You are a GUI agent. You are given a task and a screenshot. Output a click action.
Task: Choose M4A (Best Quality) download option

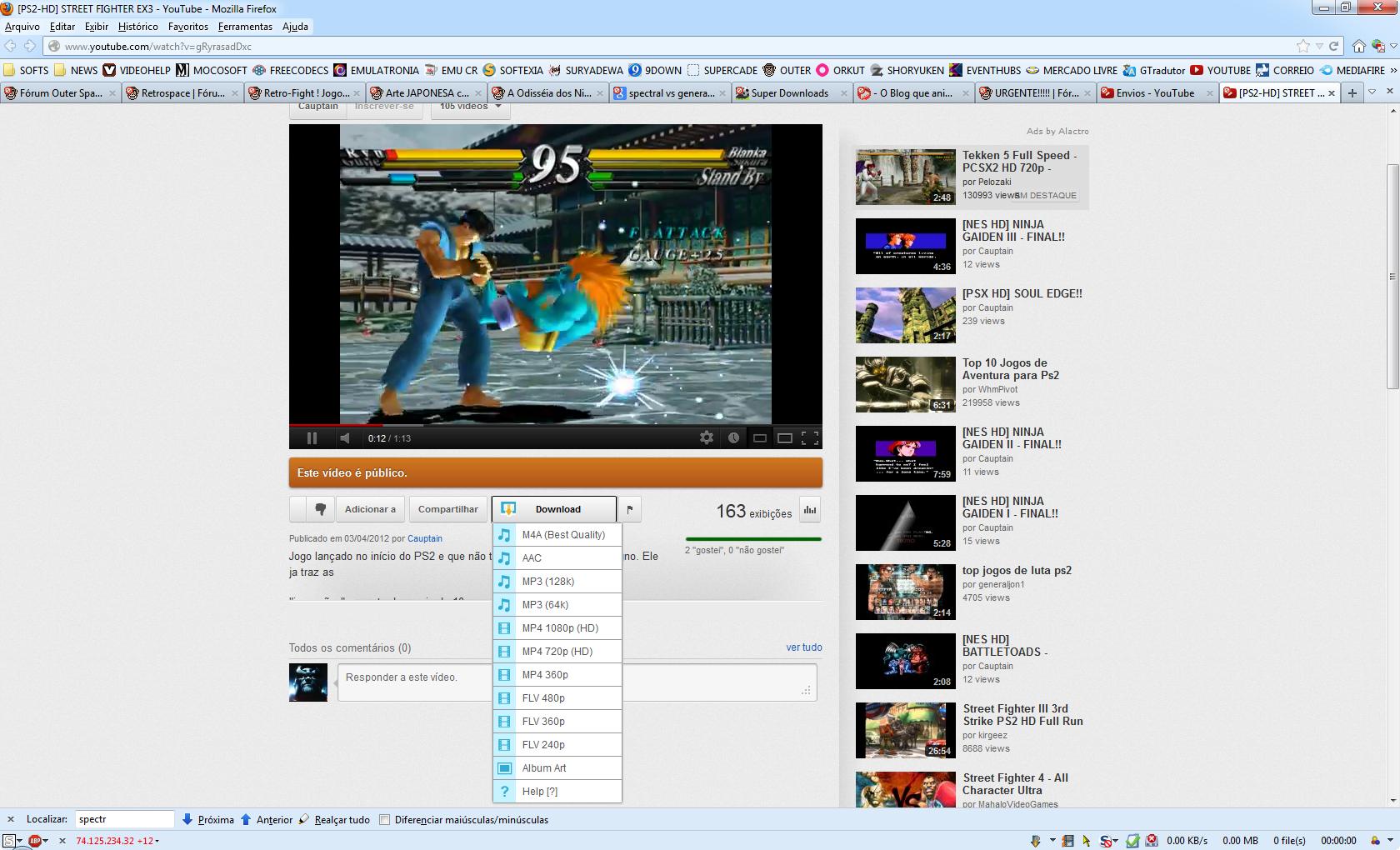(557, 535)
